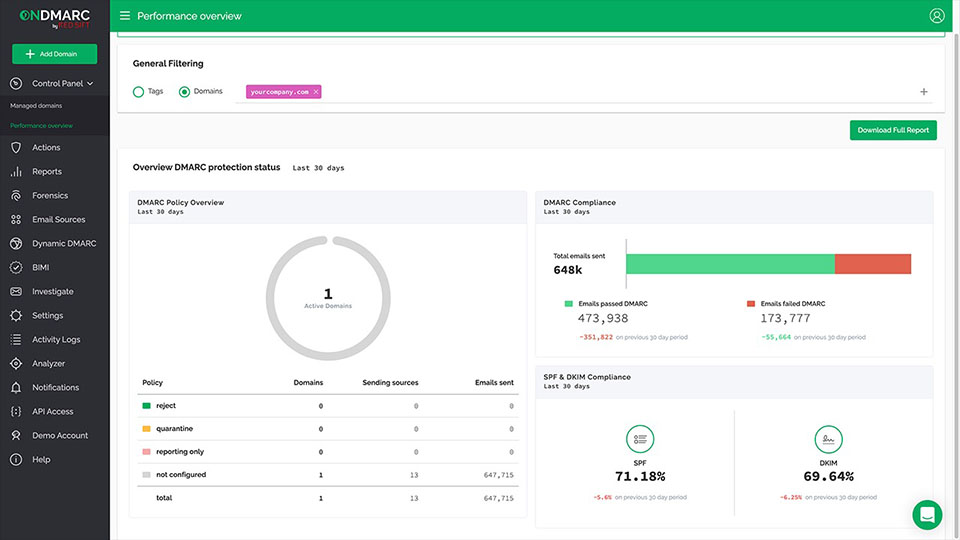Click the '71.18%' SPF value
This screenshot has height=540, width=960.
(x=640, y=476)
